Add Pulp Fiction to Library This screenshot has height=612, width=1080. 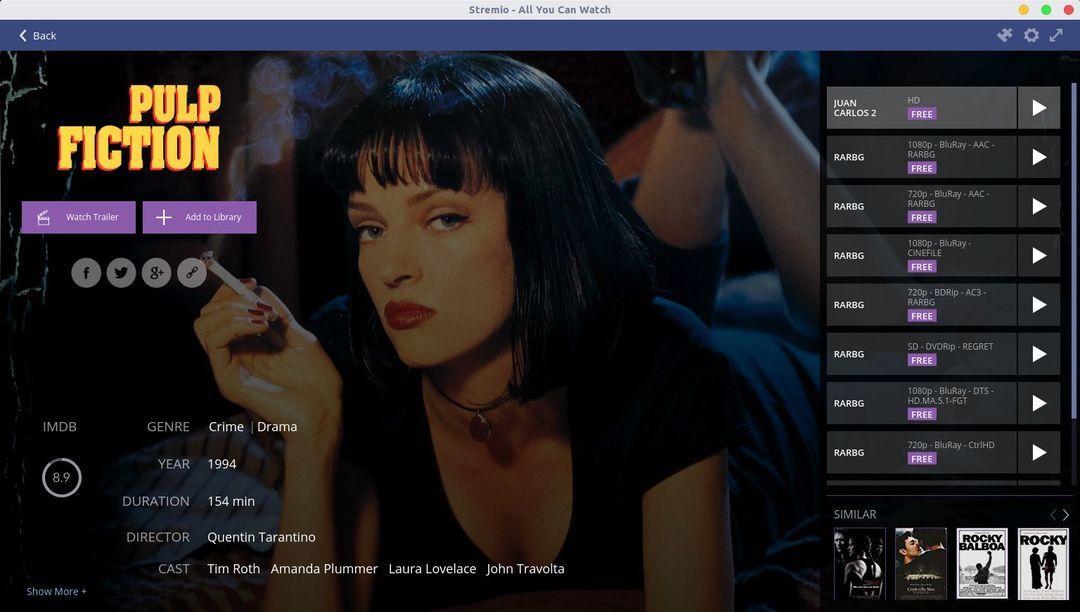pyautogui.click(x=199, y=217)
